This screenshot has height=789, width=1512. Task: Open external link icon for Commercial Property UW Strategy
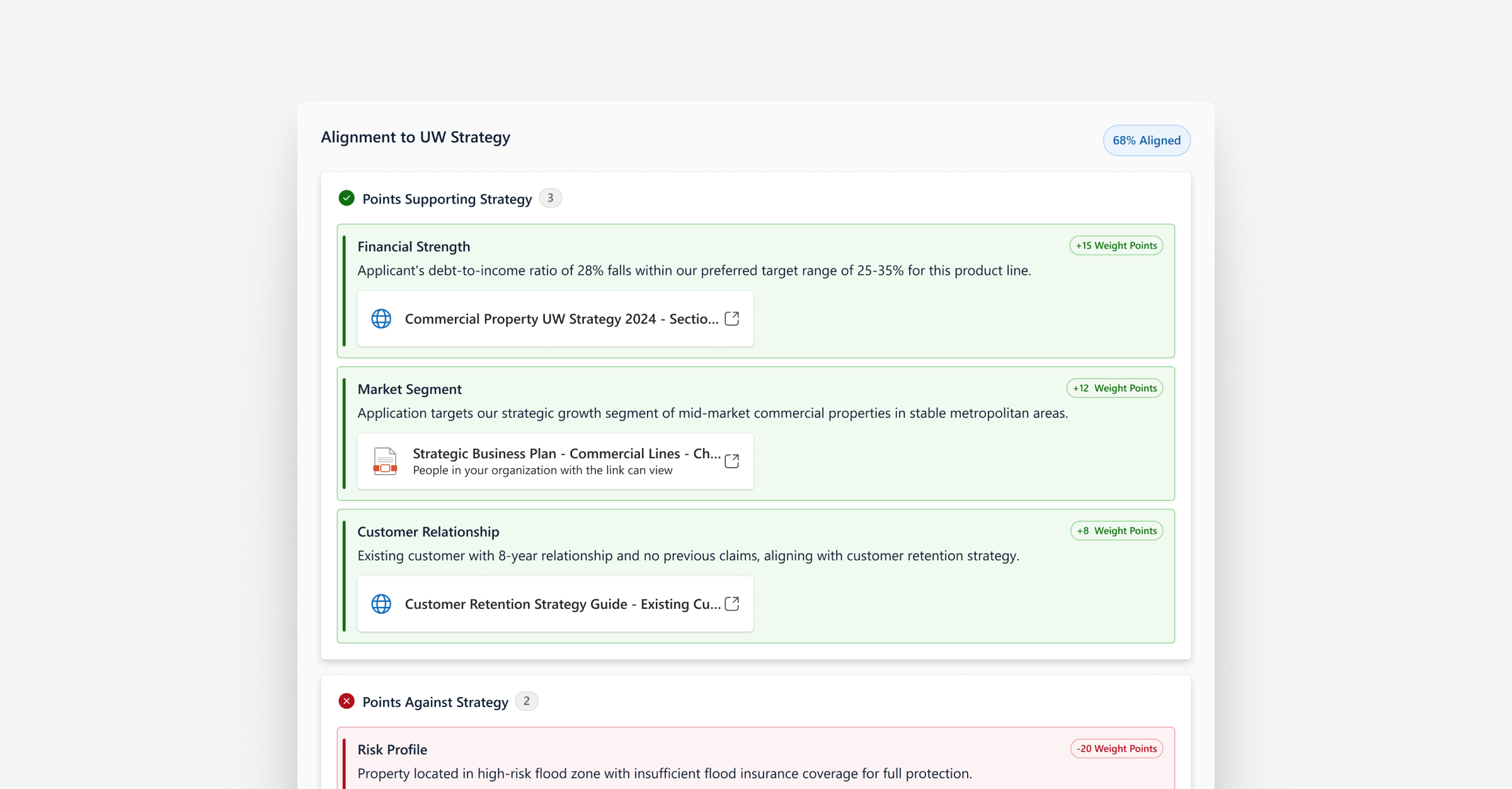[731, 319]
